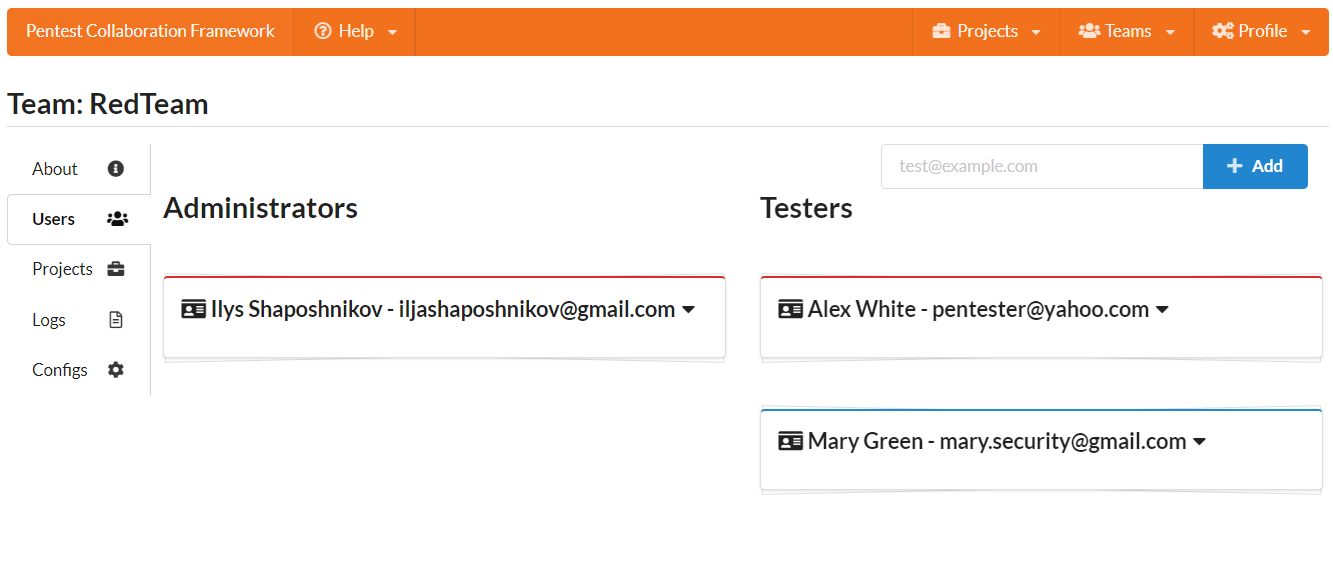Expand Mary Green's user dropdown arrow
This screenshot has width=1333, height=571.
tap(1200, 442)
